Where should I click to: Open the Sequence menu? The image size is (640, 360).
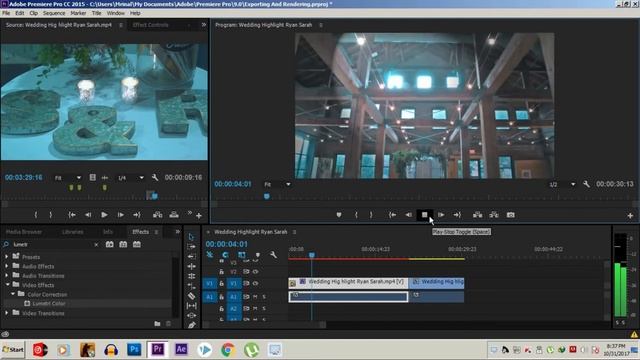click(x=54, y=13)
